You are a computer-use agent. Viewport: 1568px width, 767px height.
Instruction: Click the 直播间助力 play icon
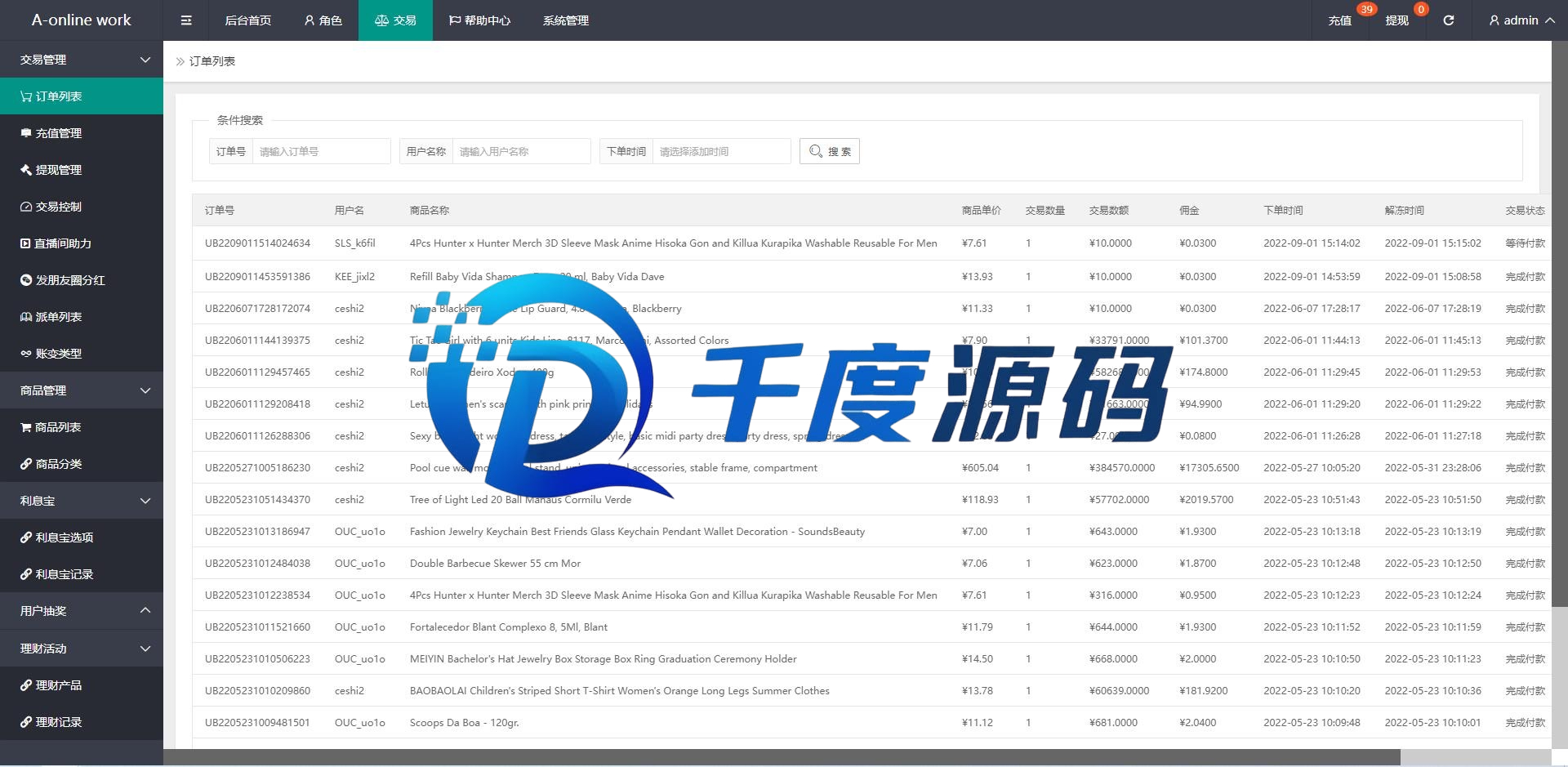[25, 243]
